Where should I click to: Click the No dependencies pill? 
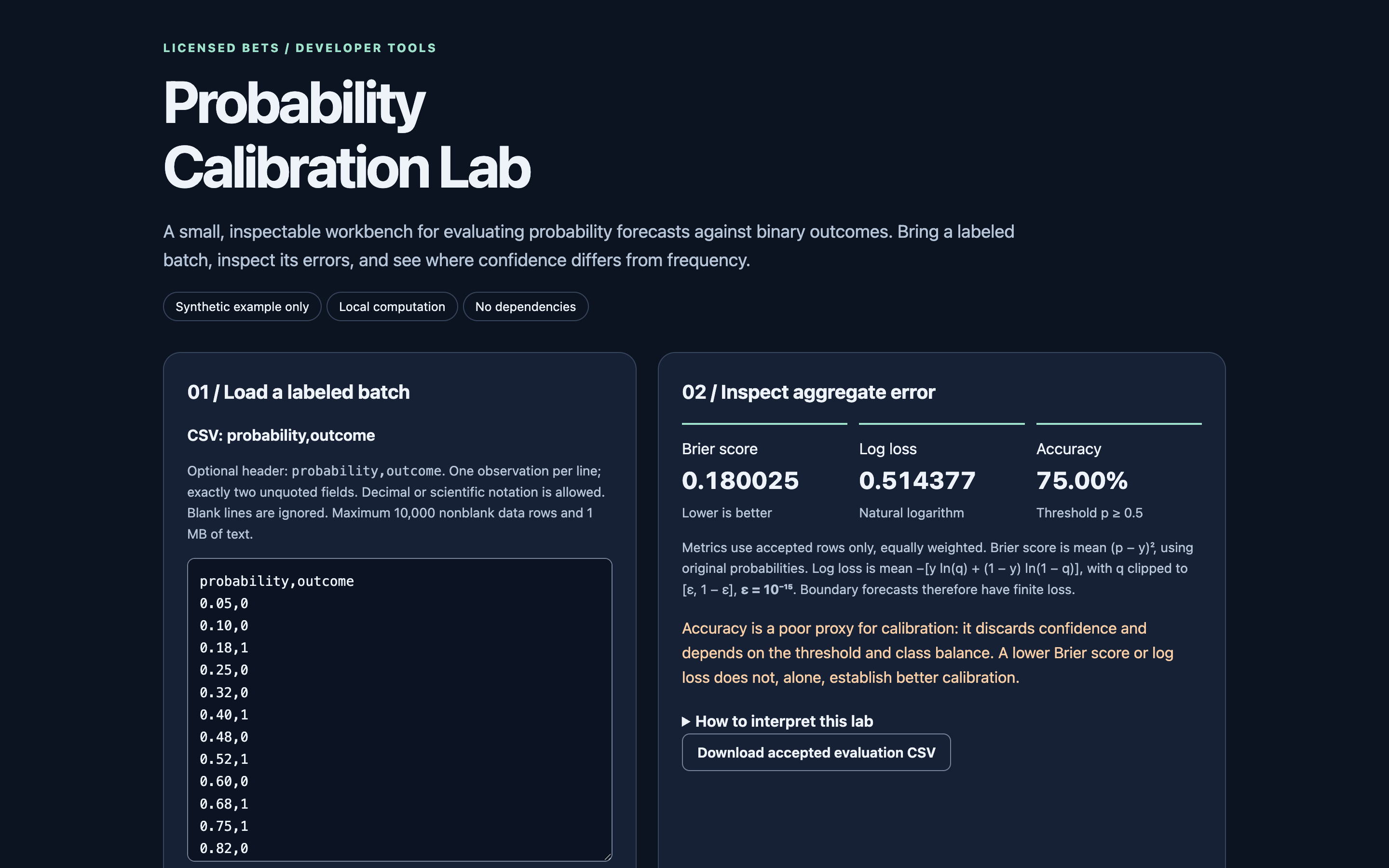pyautogui.click(x=525, y=307)
